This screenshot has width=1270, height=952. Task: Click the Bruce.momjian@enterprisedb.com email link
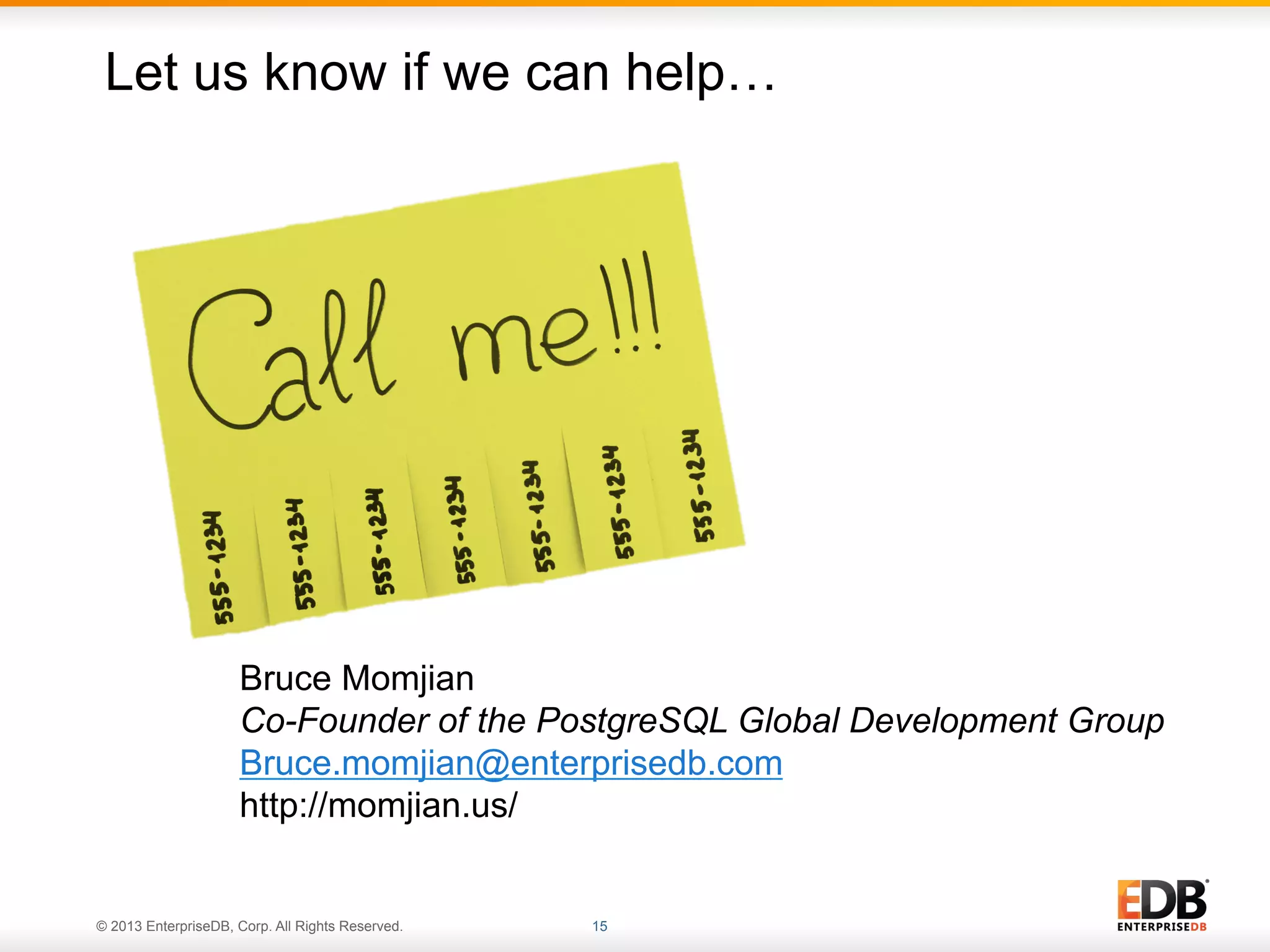click(x=510, y=763)
